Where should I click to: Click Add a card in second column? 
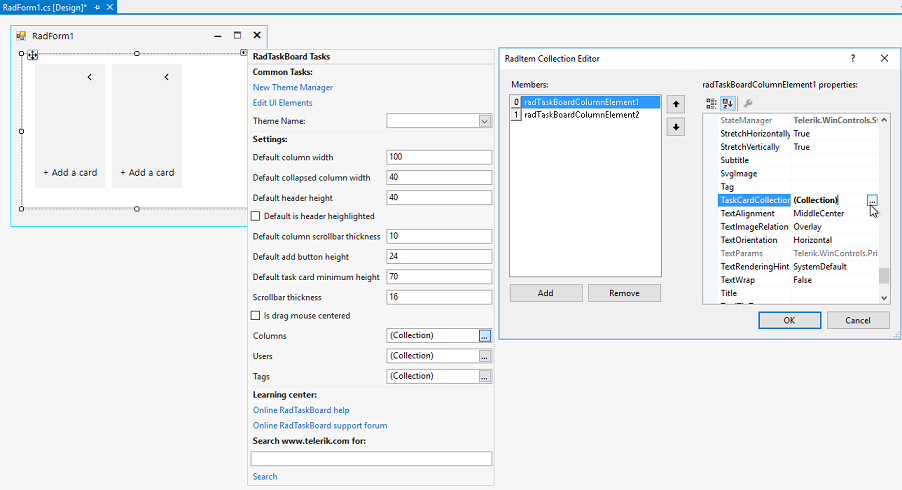coord(147,173)
